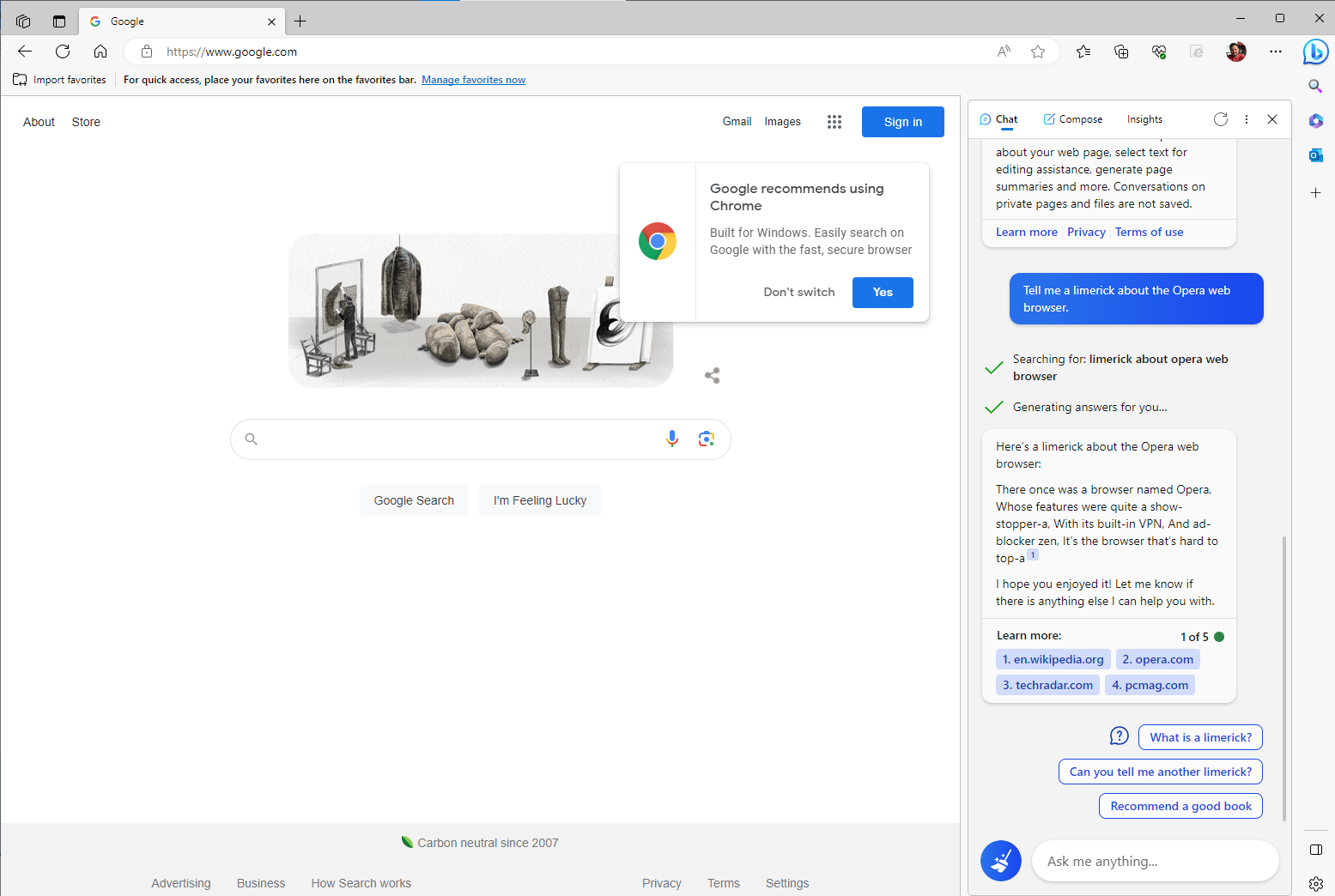Toggle the vertical tabs button

point(59,21)
